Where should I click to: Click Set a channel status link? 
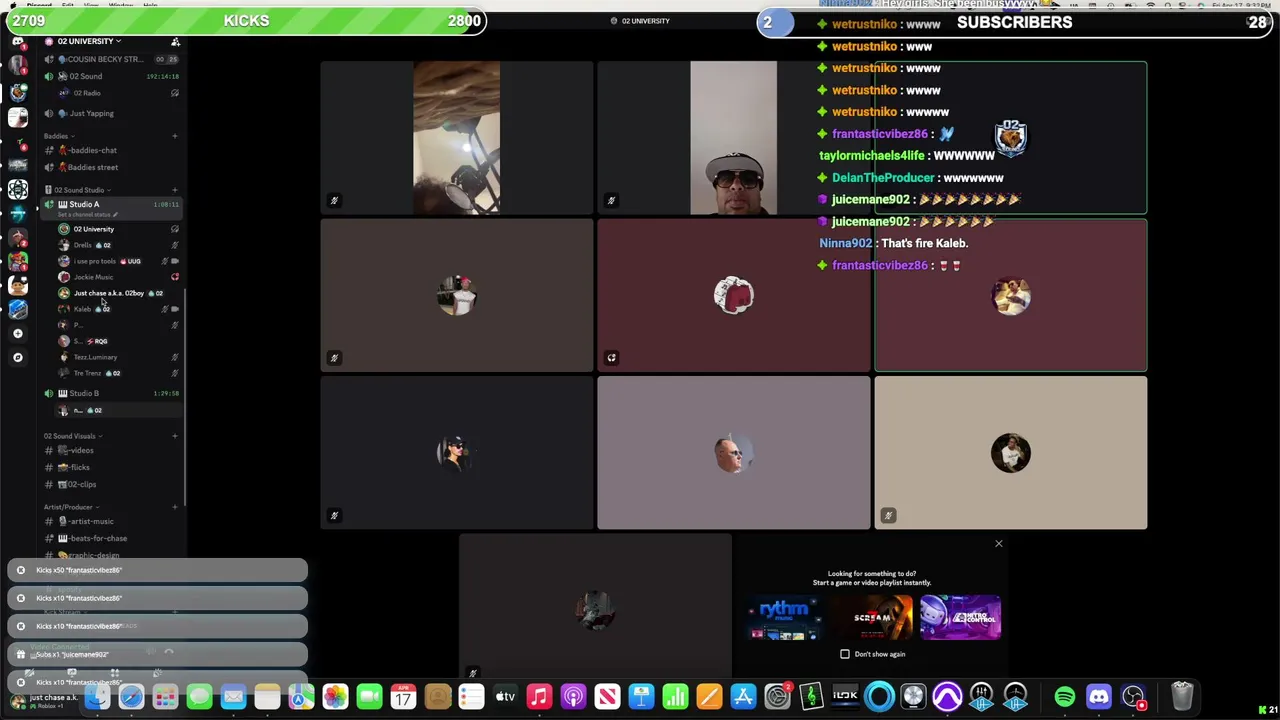(x=87, y=215)
